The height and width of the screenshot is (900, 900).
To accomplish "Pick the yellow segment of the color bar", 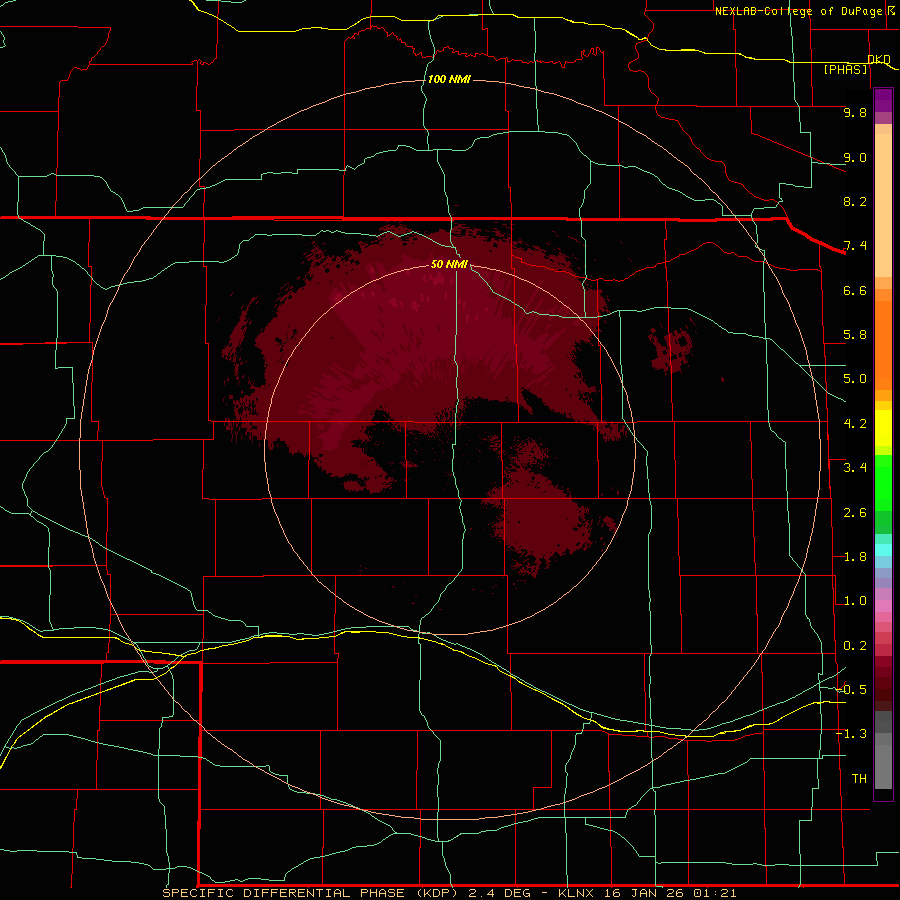I will point(883,428).
